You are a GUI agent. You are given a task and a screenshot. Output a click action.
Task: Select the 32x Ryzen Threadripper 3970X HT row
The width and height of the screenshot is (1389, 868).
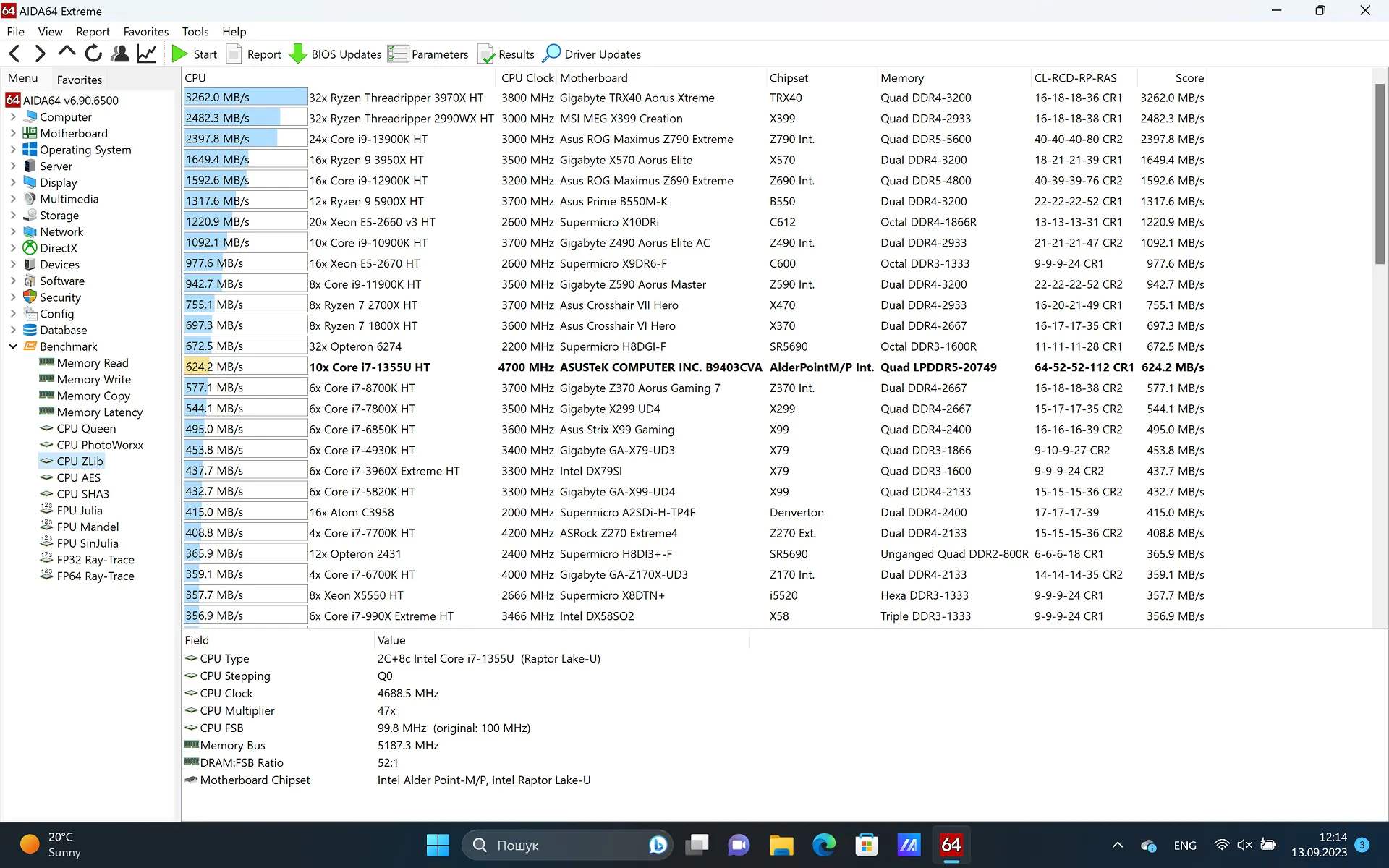pos(694,98)
